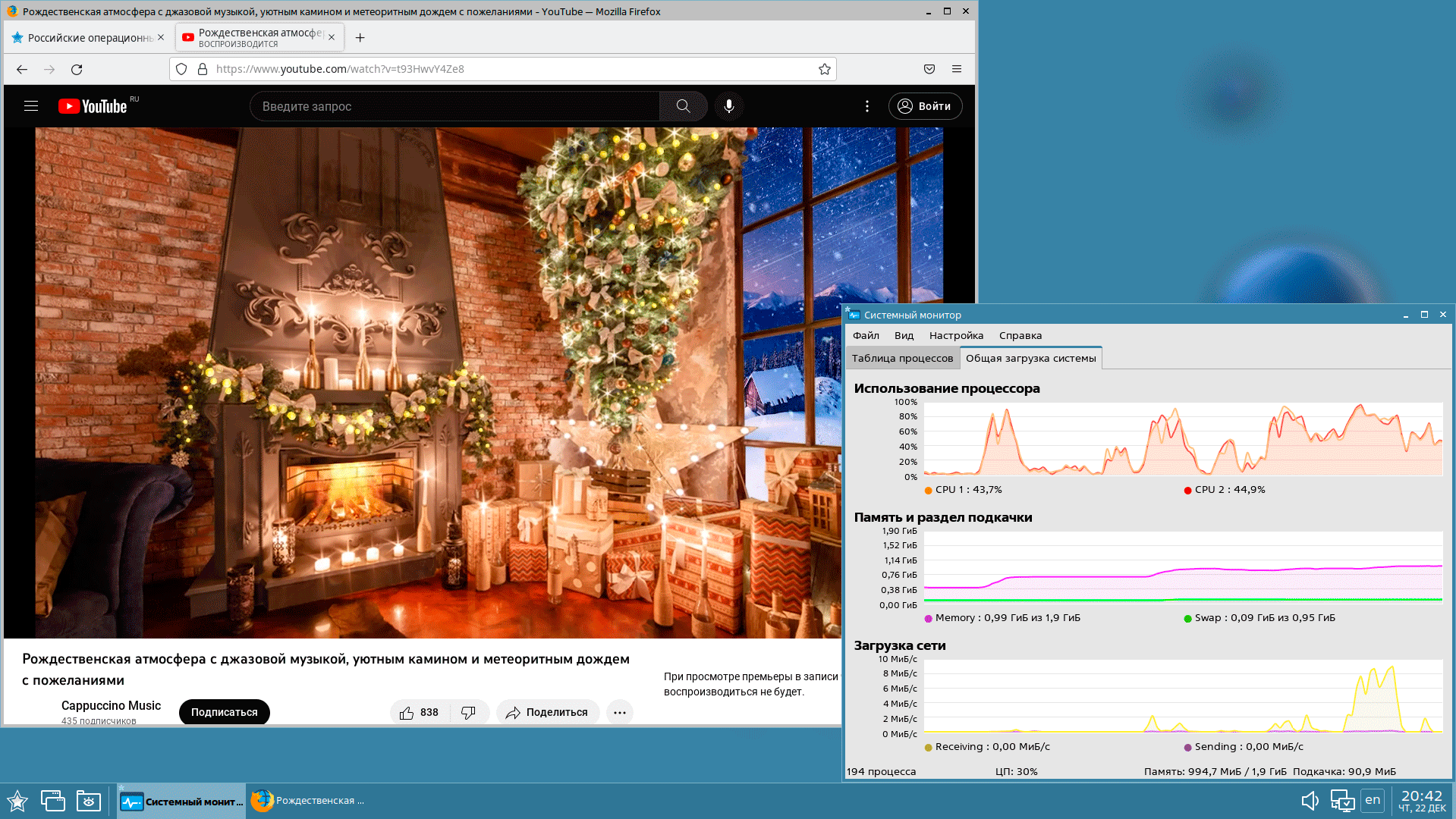Click the Войти sign-in button
This screenshot has height=819, width=1456.
(925, 106)
